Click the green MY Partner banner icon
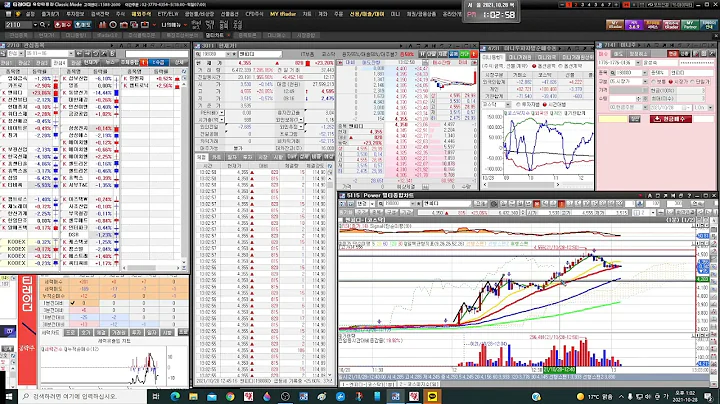720x404 pixels. coord(690,25)
